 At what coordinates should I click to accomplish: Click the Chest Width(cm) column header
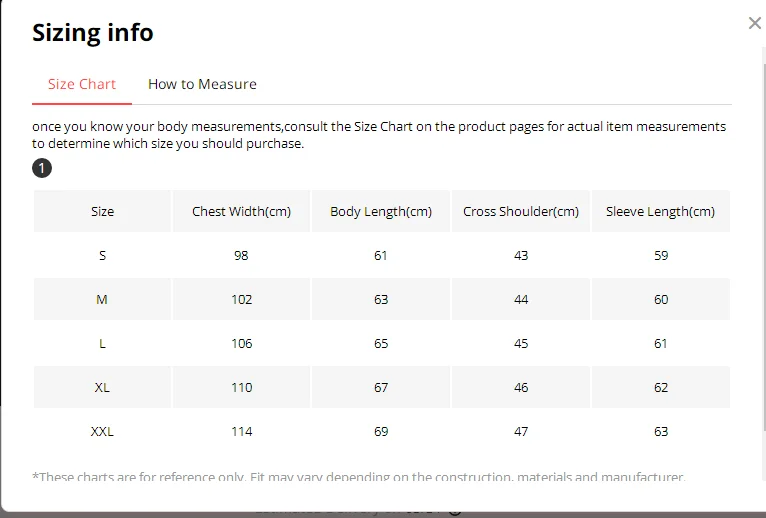(241, 211)
